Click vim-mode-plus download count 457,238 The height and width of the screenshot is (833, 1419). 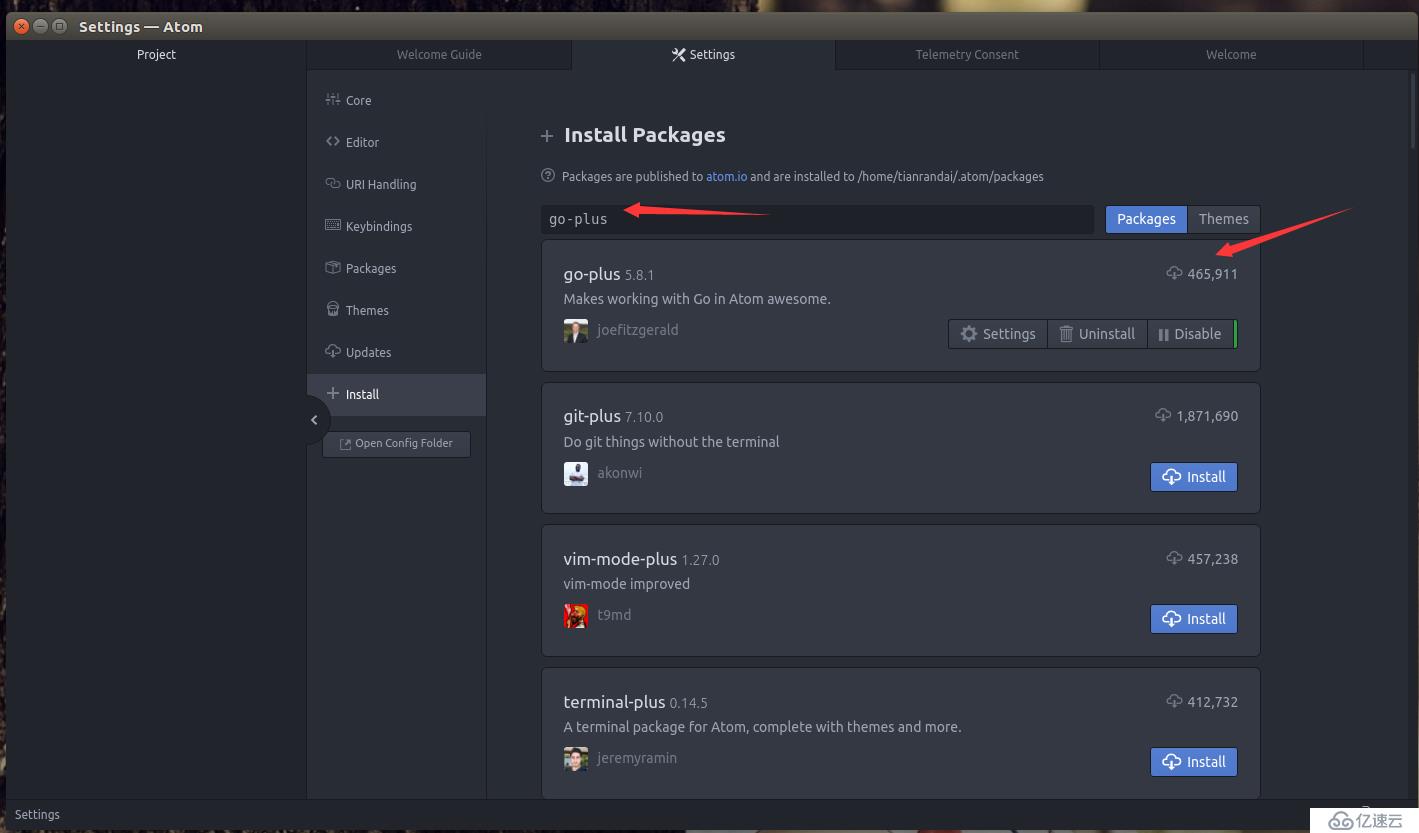(x=1213, y=559)
